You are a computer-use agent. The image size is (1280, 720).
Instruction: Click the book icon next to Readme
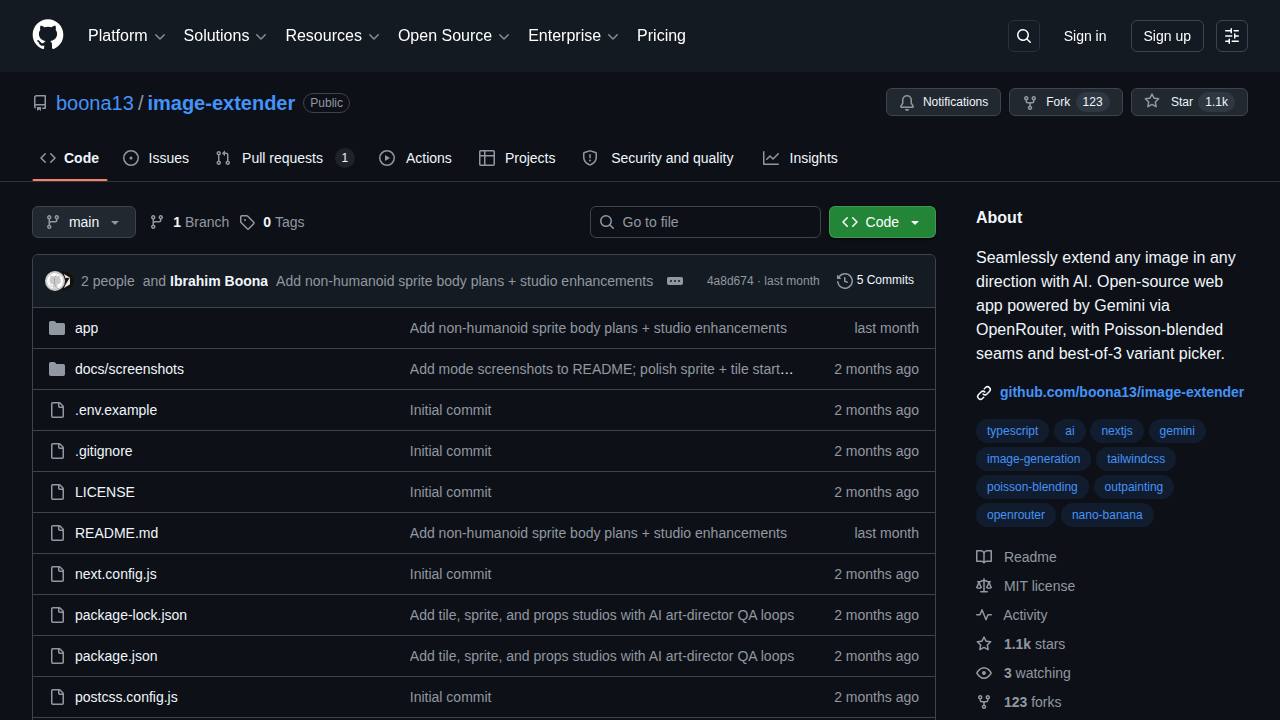click(984, 557)
